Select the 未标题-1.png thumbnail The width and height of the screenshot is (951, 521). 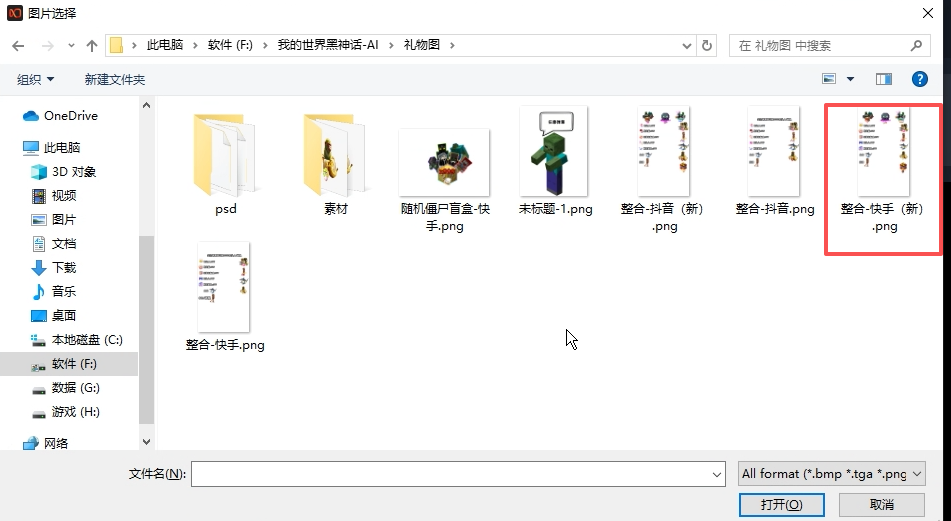(555, 160)
